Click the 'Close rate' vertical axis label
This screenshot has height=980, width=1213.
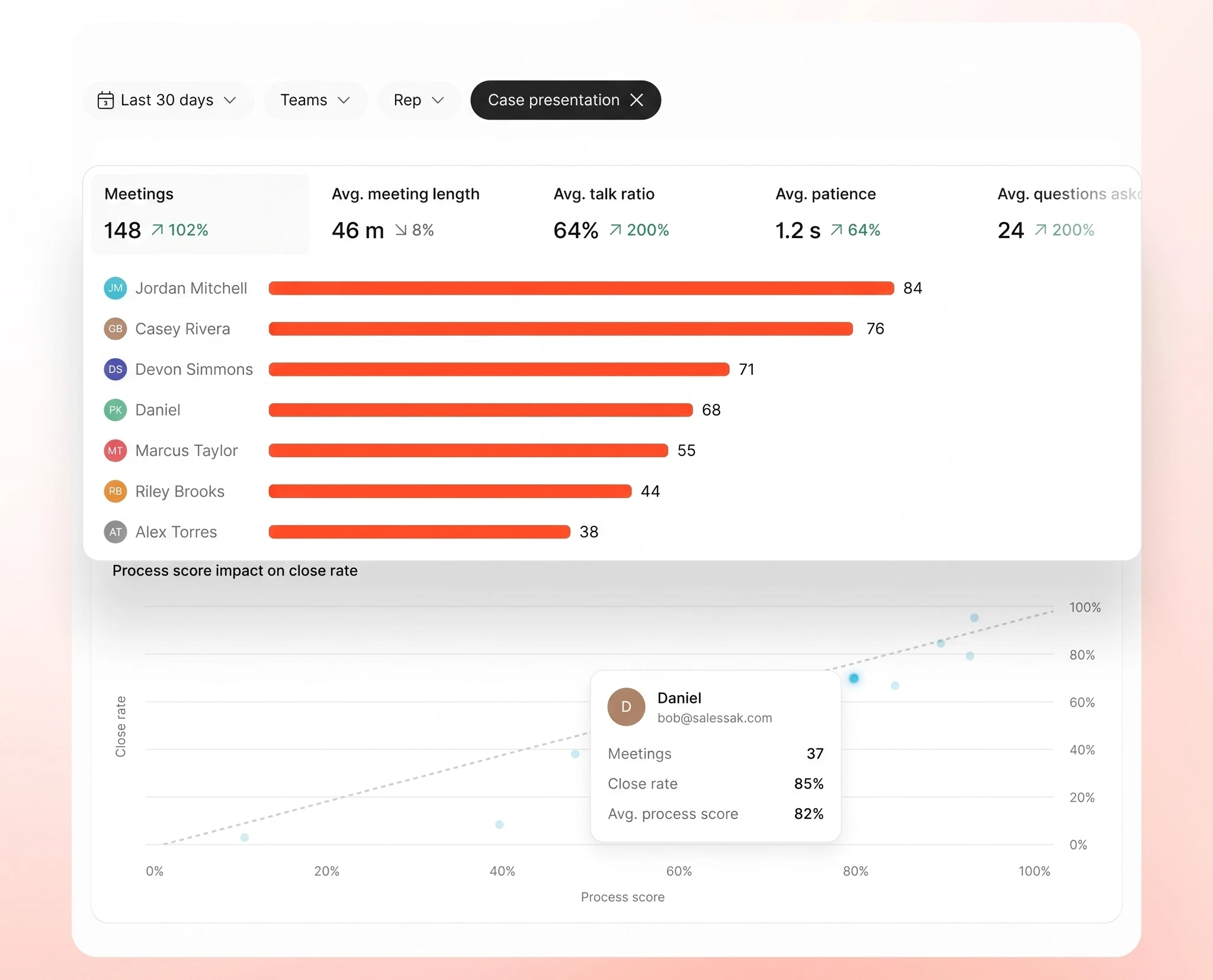[121, 726]
